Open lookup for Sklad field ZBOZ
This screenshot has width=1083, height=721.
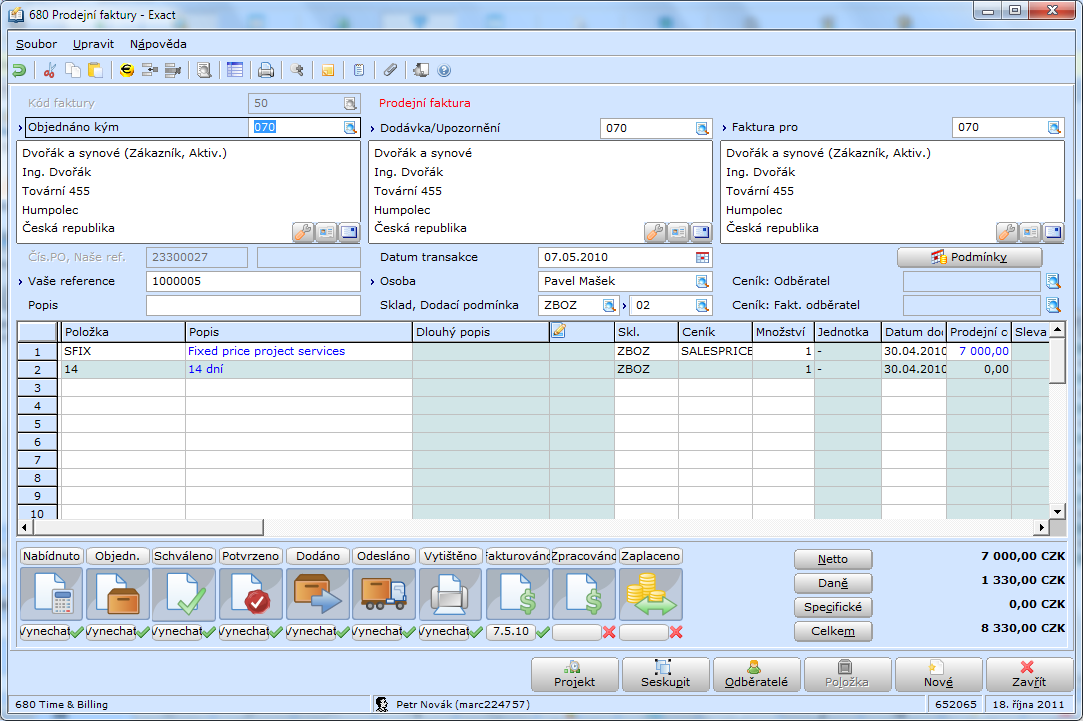pyautogui.click(x=608, y=305)
